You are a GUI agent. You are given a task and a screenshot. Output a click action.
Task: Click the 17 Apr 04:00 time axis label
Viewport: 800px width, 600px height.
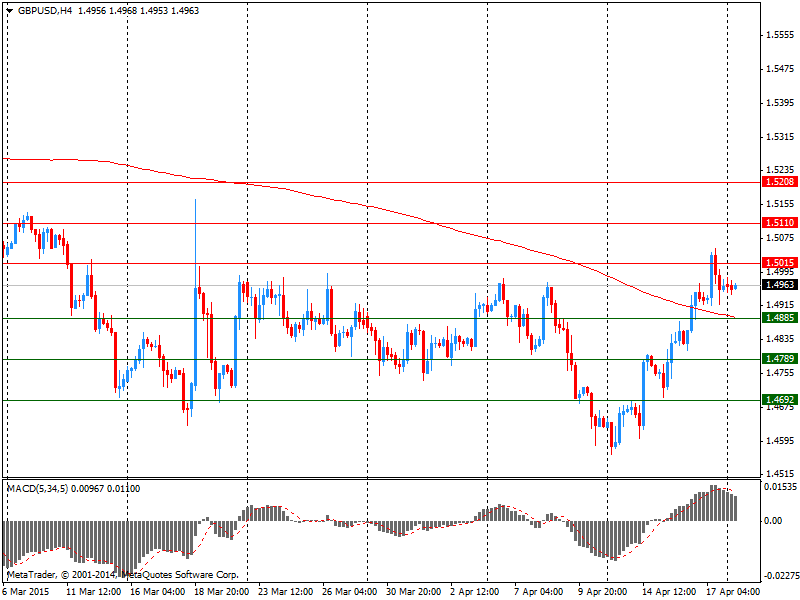click(733, 592)
